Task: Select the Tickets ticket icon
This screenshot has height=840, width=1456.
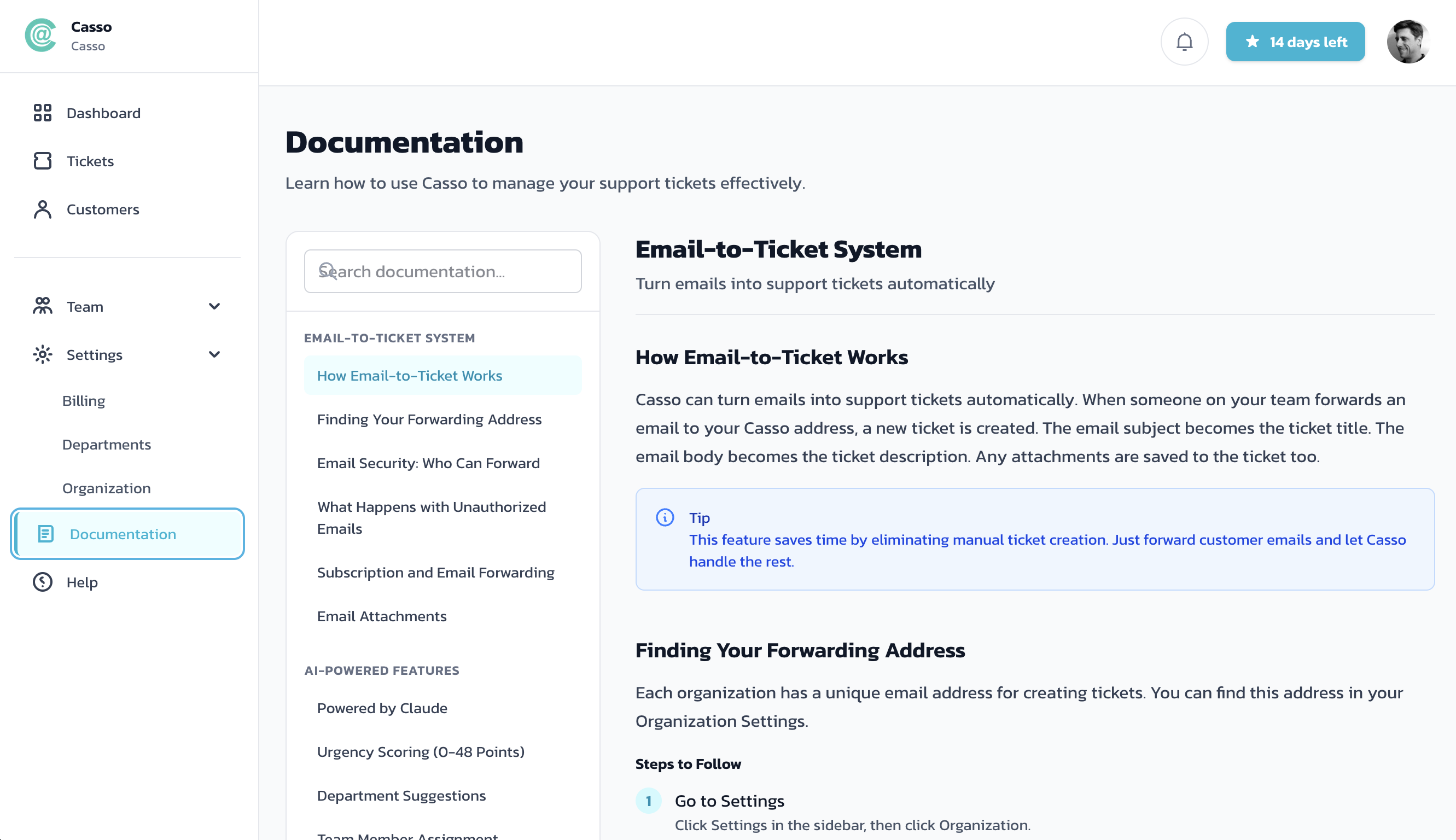Action: 42,161
